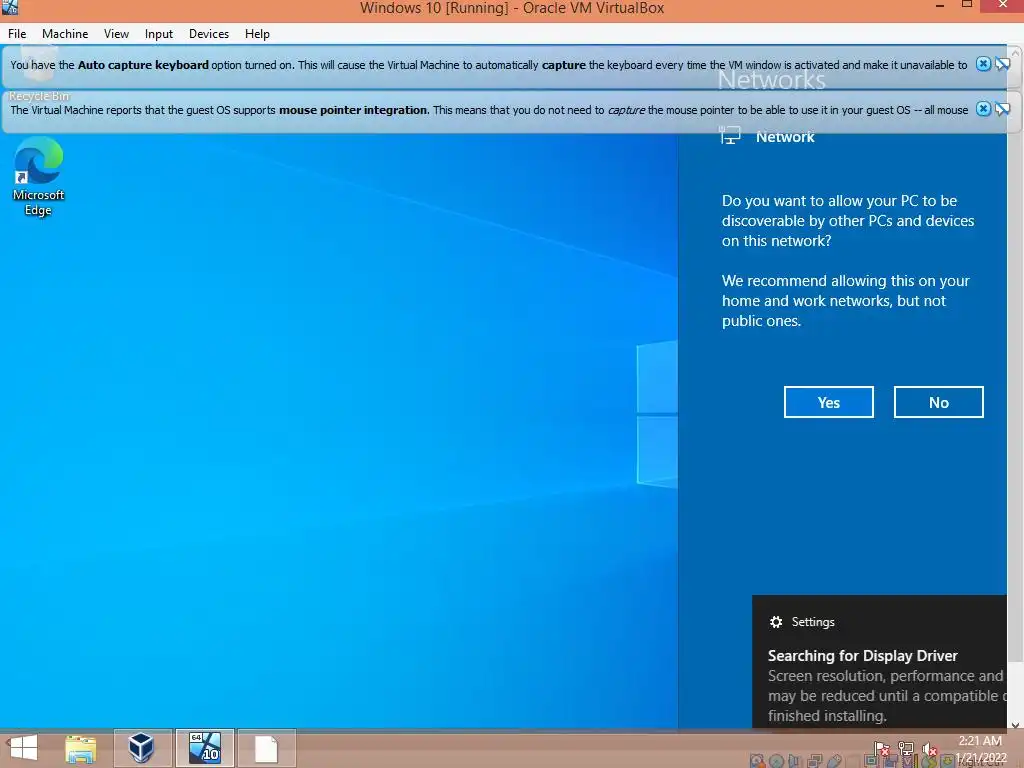Open File Explorer from host taskbar
This screenshot has height=768, width=1024.
pos(81,748)
